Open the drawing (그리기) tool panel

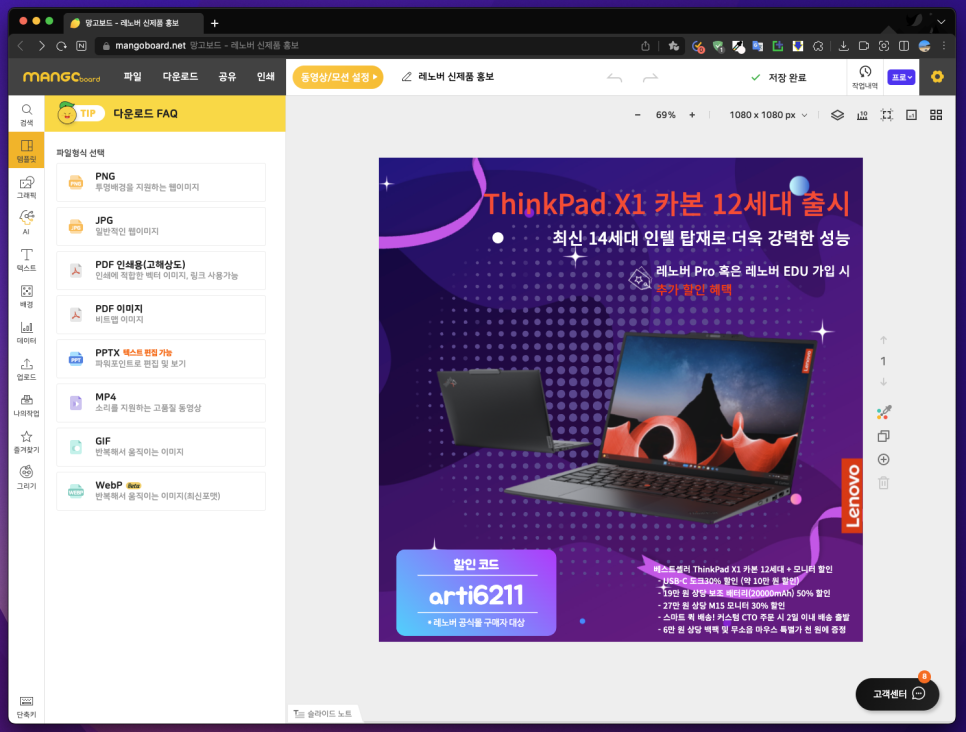(x=26, y=478)
